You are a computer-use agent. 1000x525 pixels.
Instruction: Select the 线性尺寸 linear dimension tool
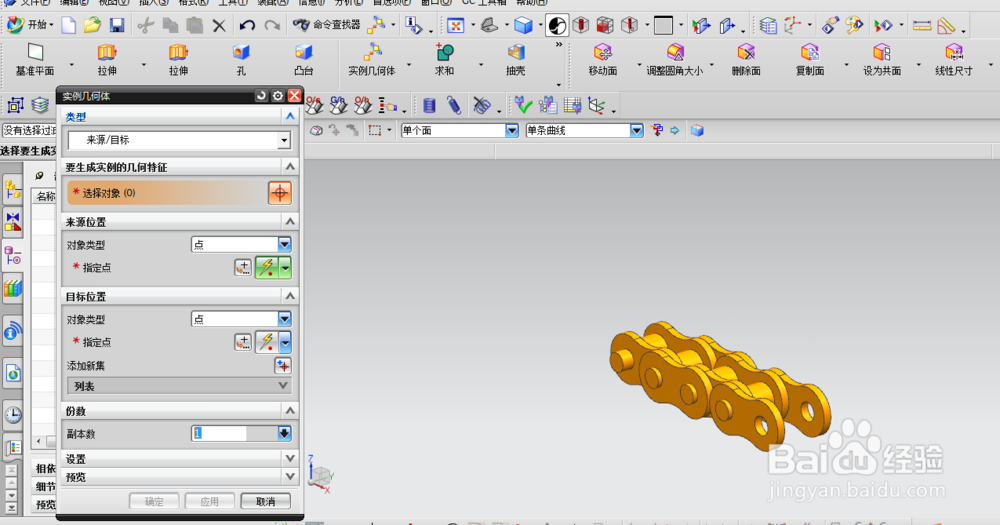point(954,60)
